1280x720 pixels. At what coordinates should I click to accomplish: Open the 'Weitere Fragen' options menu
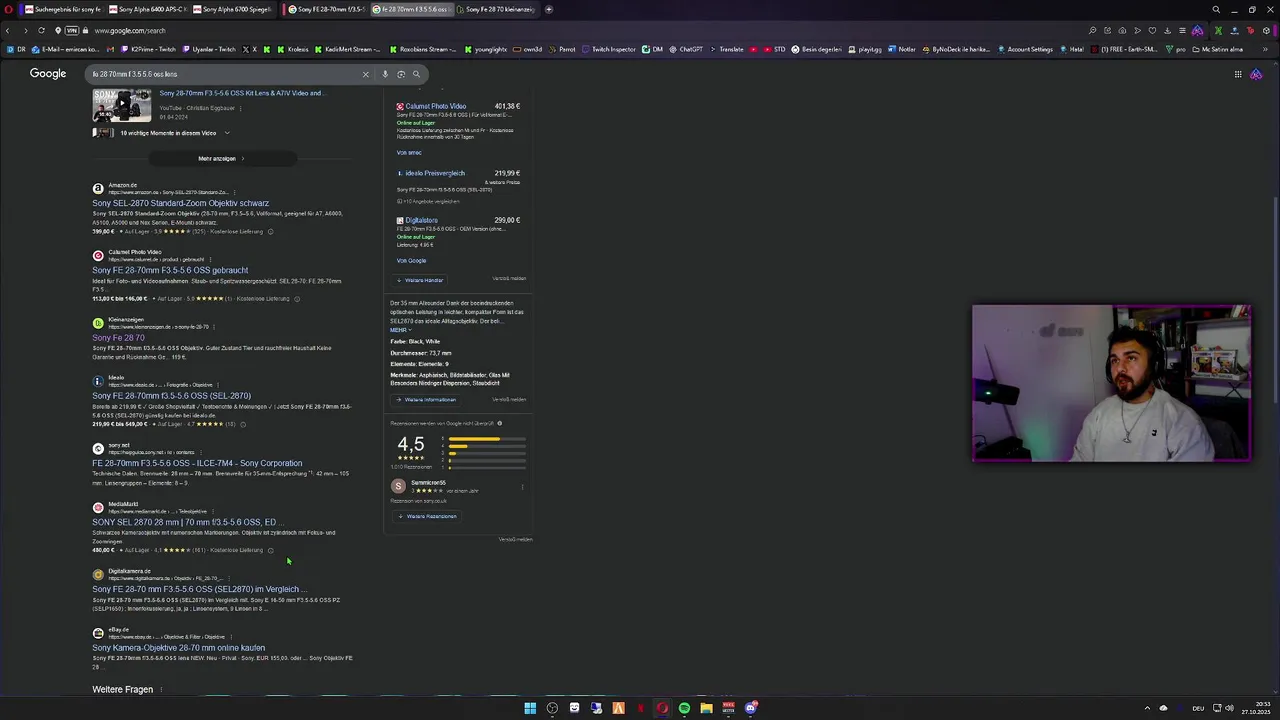161,690
